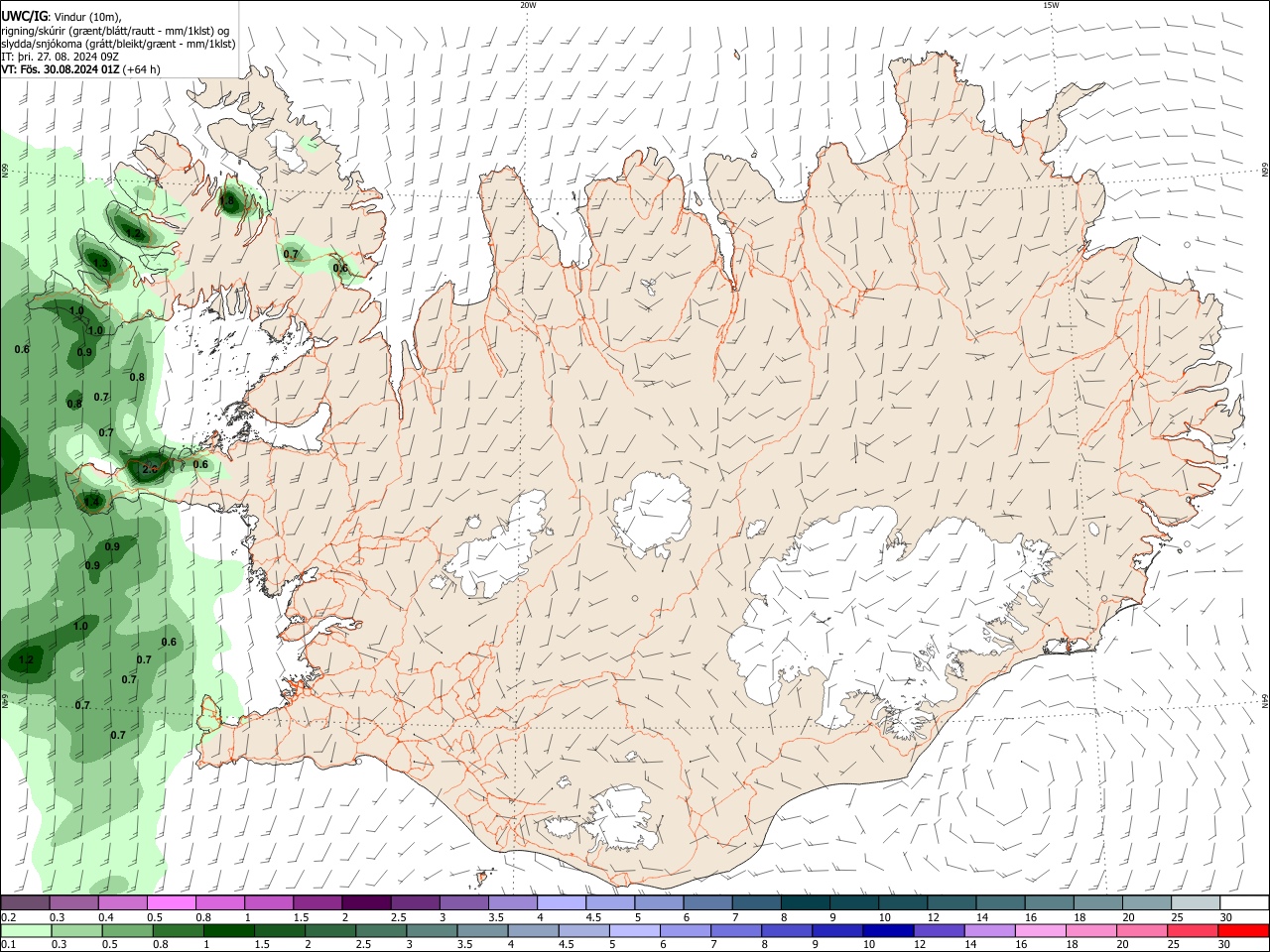The height and width of the screenshot is (952, 1270).
Task: Click the white 30+ swatch ending the top legend
Action: tap(1245, 903)
